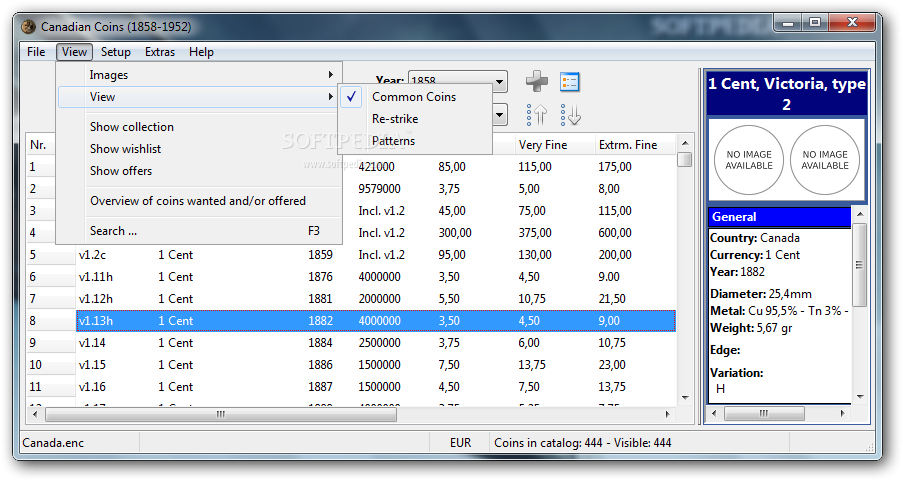Click the details panel horizontal scrollbar thumb

point(764,413)
